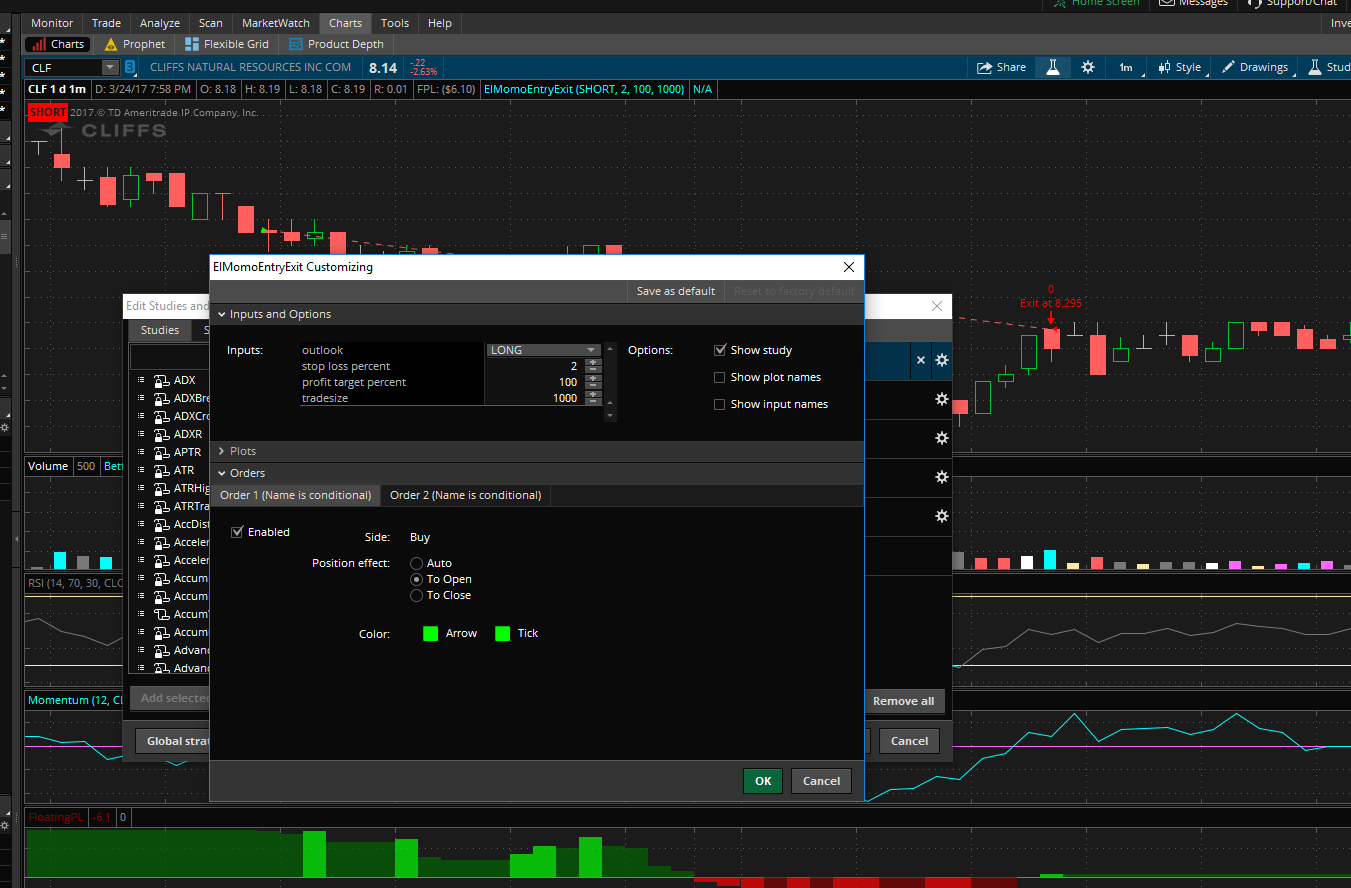Increase profit target percent stepper
Image resolution: width=1351 pixels, height=888 pixels.
(594, 378)
